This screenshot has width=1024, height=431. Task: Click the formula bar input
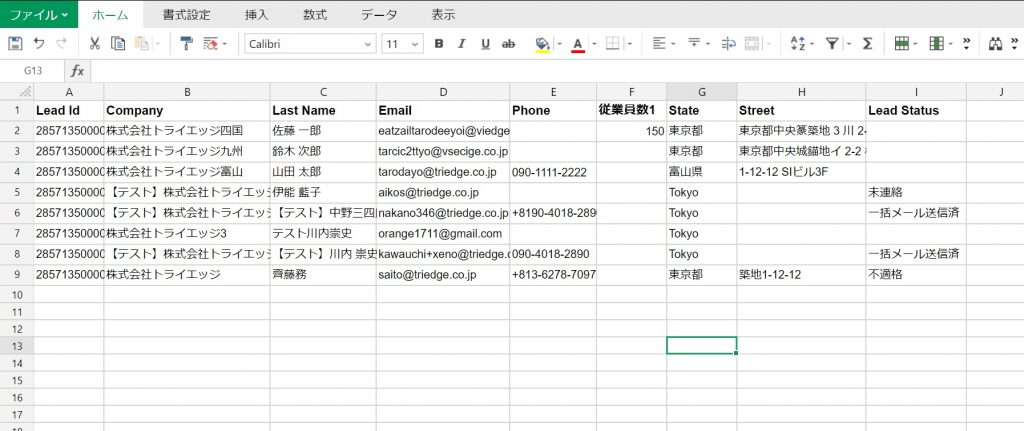557,71
